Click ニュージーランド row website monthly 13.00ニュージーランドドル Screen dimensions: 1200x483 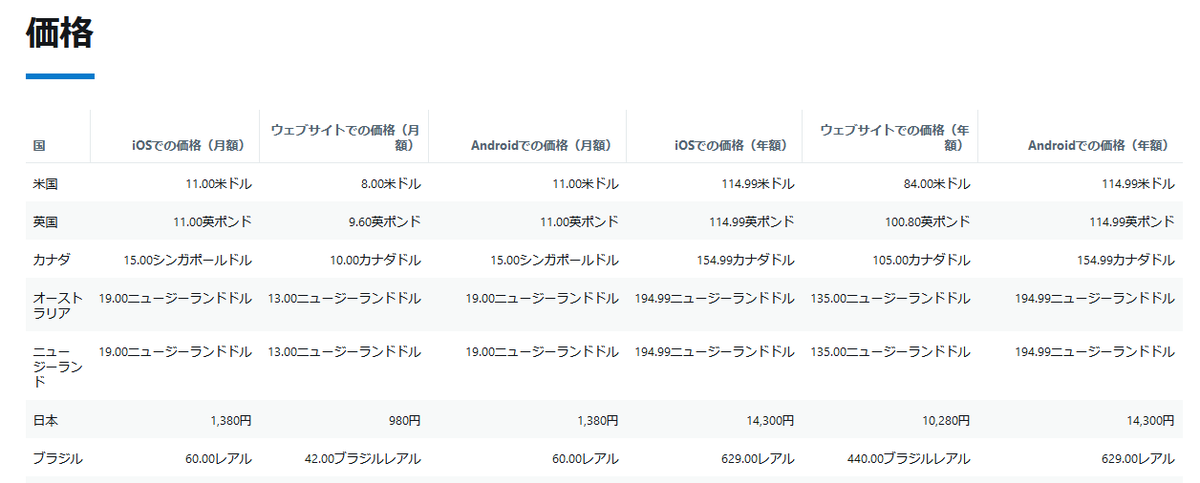pos(344,351)
